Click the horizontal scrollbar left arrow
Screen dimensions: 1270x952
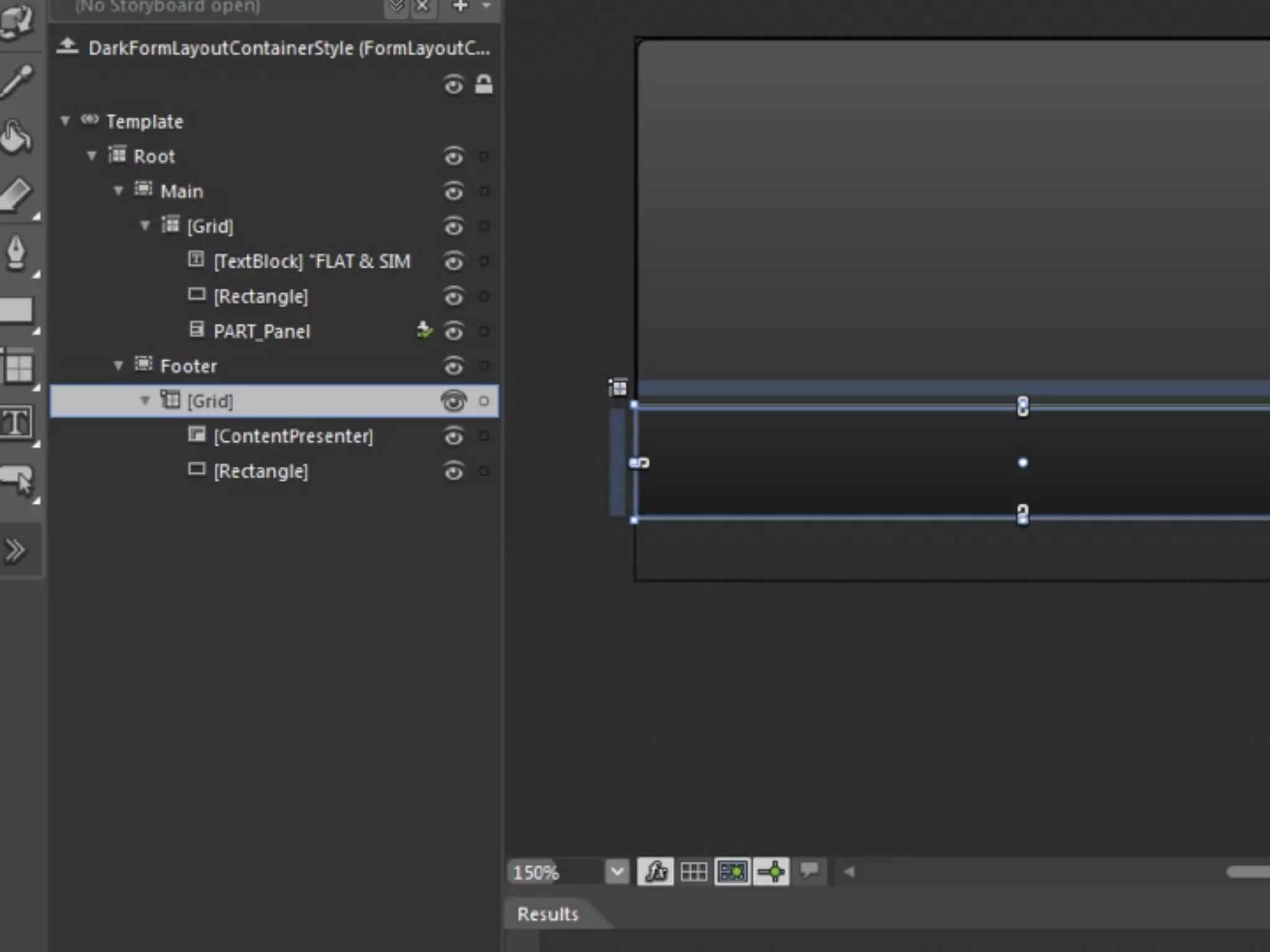pyautogui.click(x=849, y=872)
